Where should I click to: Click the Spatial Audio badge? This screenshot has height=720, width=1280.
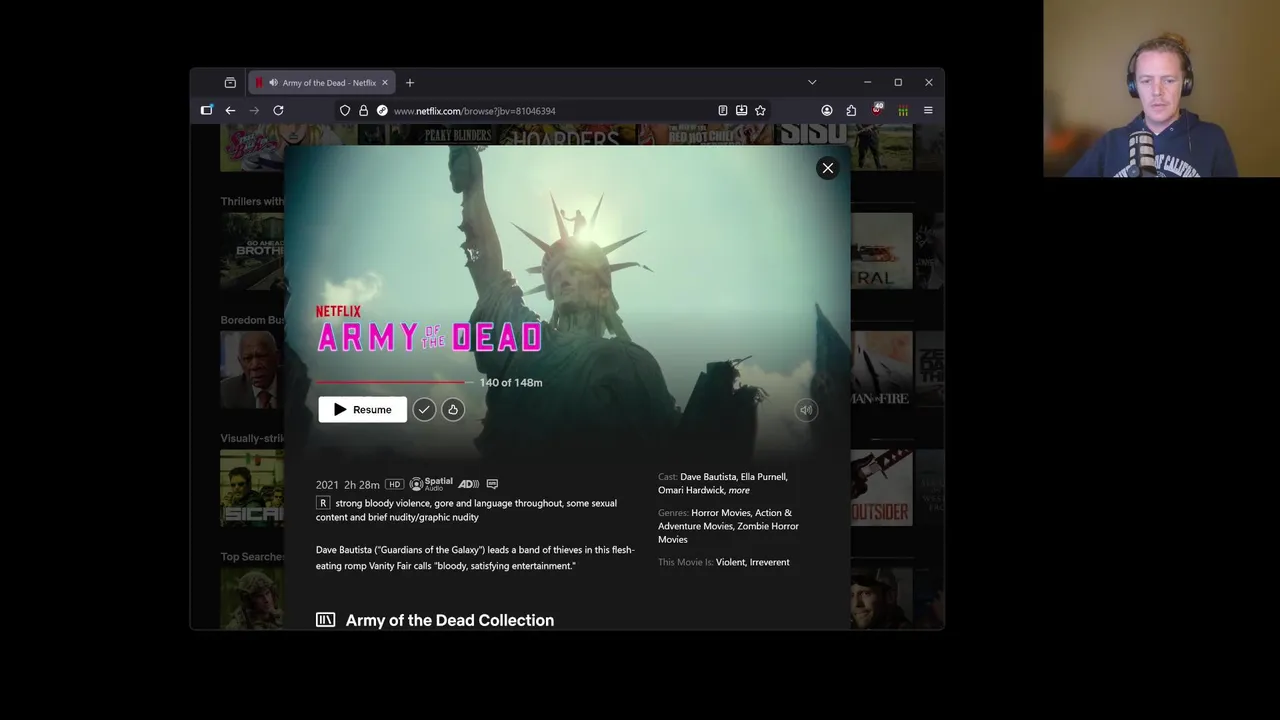click(431, 484)
